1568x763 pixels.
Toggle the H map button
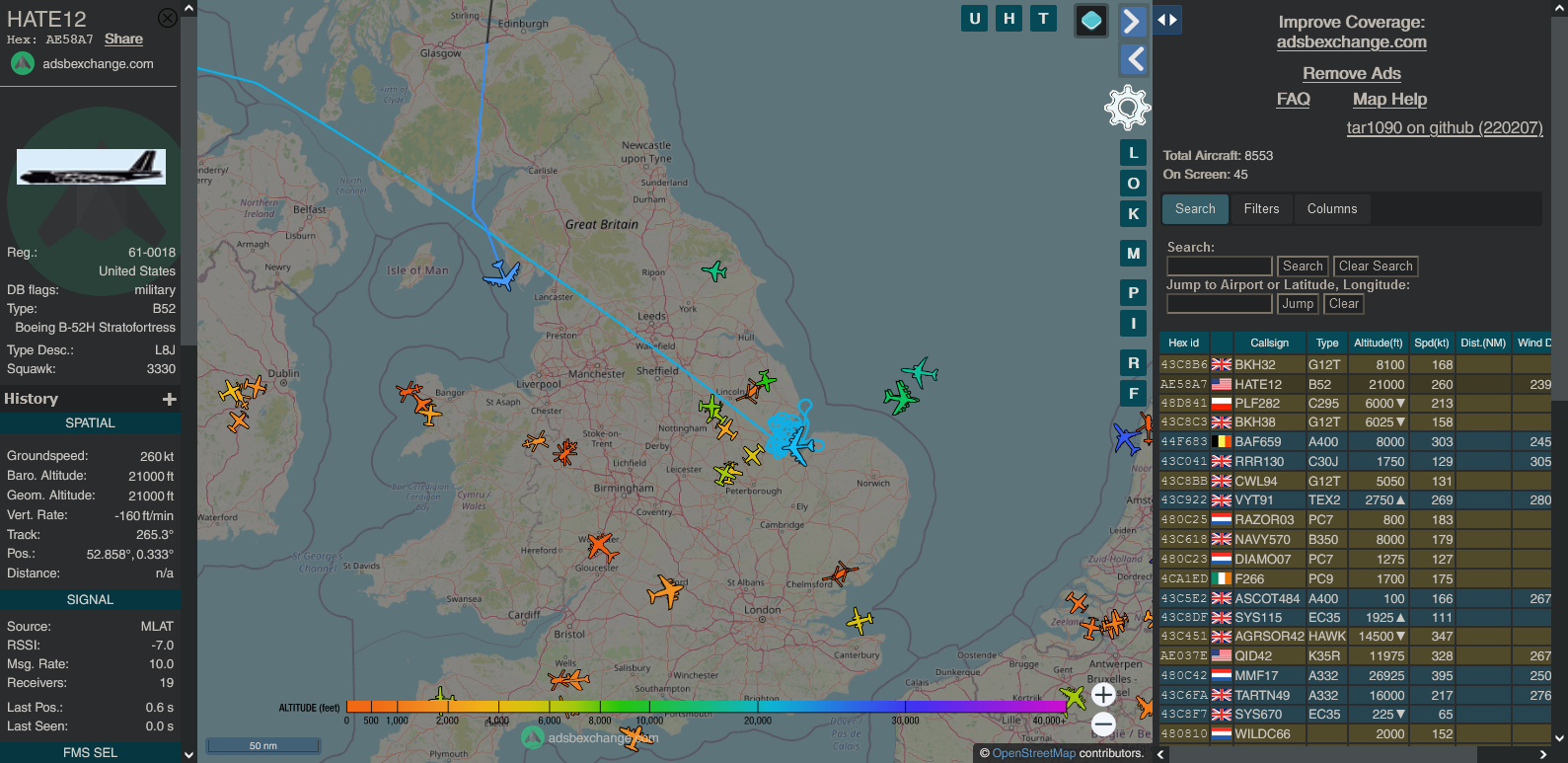(x=1009, y=18)
